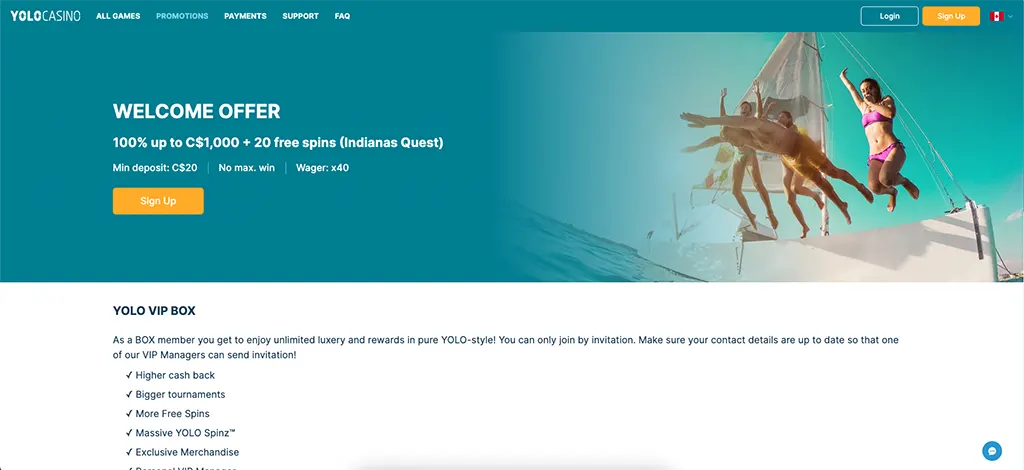Open the Payments menu item
Image resolution: width=1024 pixels, height=470 pixels.
(x=246, y=16)
